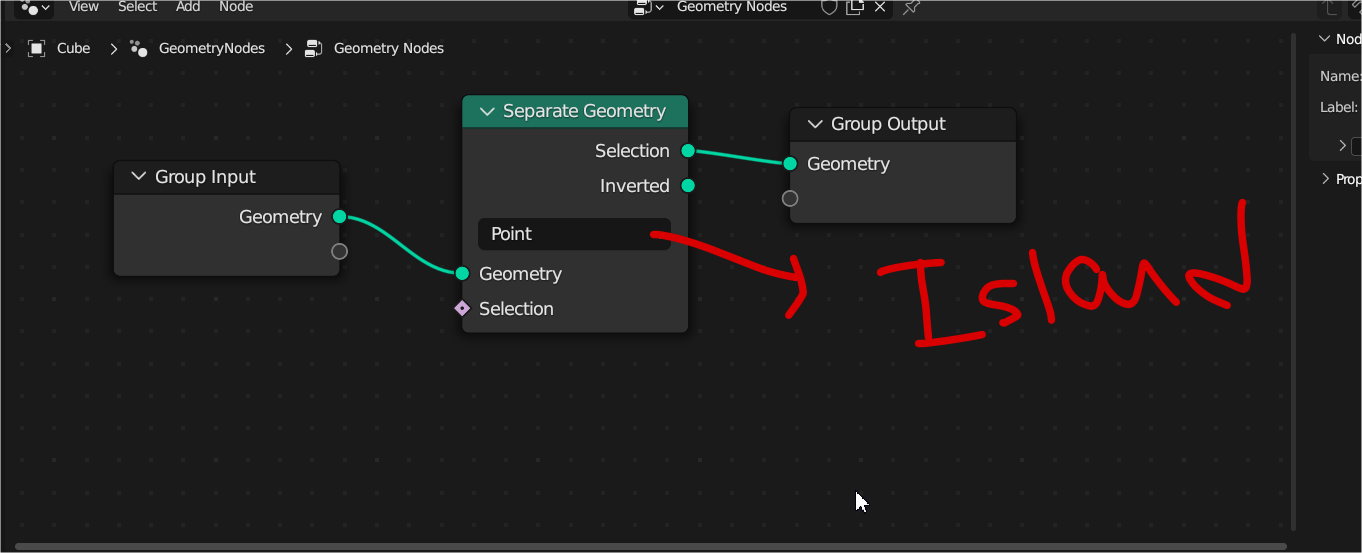The image size is (1362, 553).
Task: Expand the Properties sidebar panel
Action: pos(1326,179)
